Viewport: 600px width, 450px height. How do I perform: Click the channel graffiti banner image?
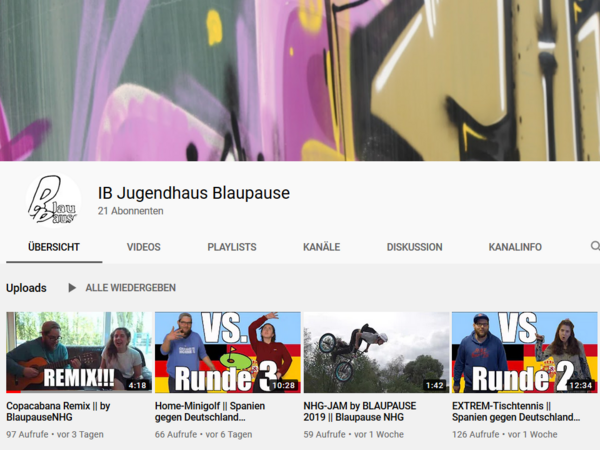[x=300, y=80]
